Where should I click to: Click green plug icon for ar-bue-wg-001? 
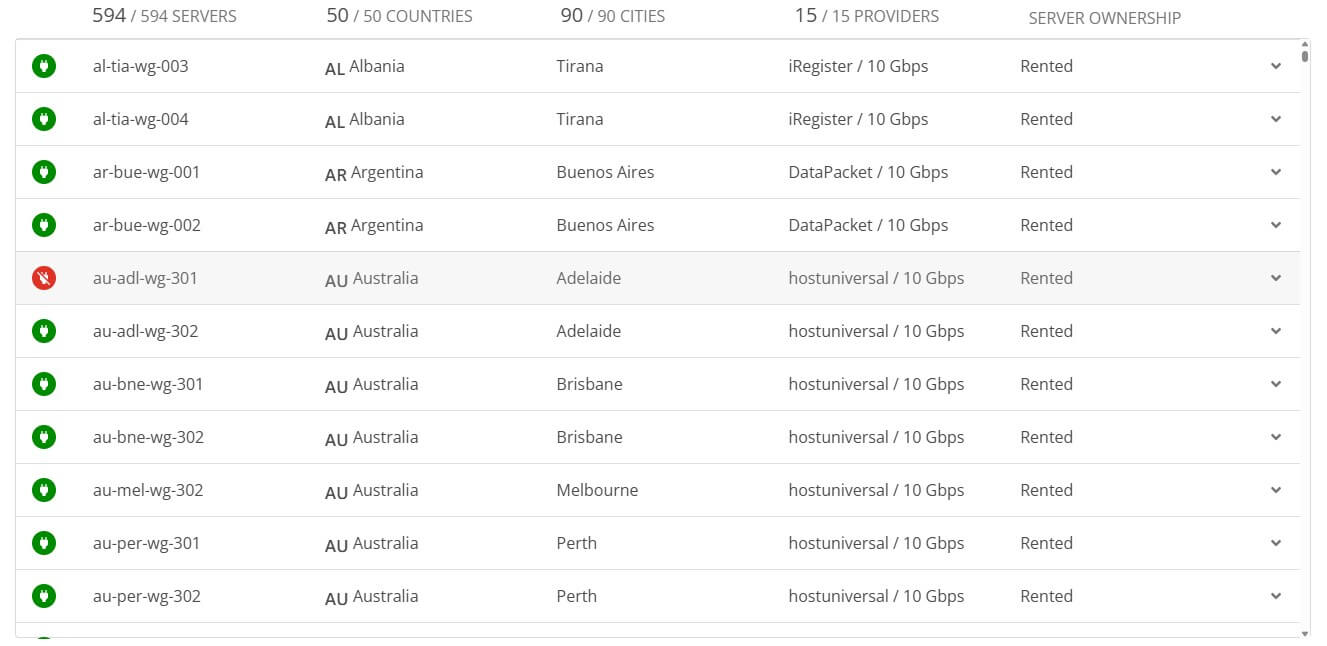click(x=44, y=172)
